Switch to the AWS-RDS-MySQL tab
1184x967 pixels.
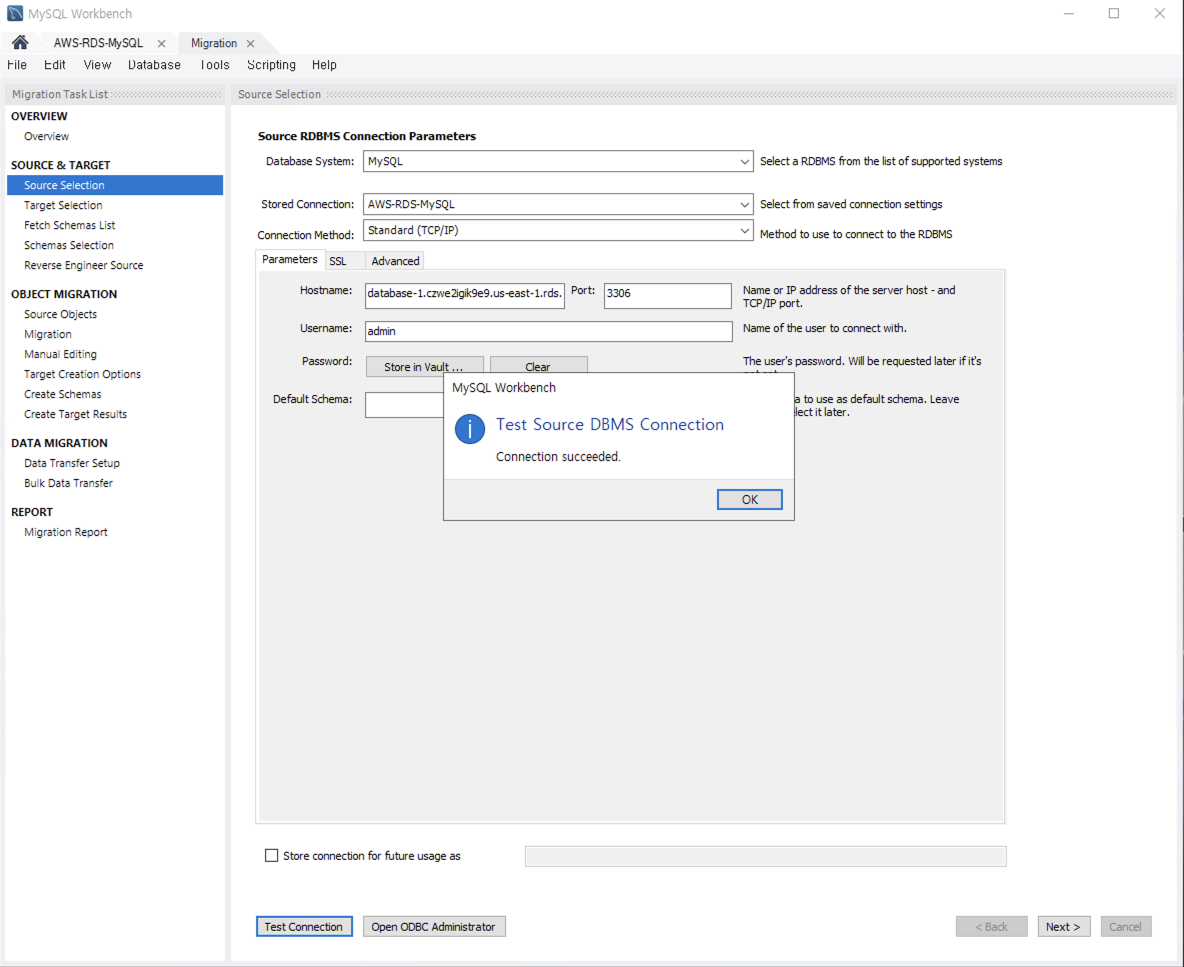click(x=98, y=43)
